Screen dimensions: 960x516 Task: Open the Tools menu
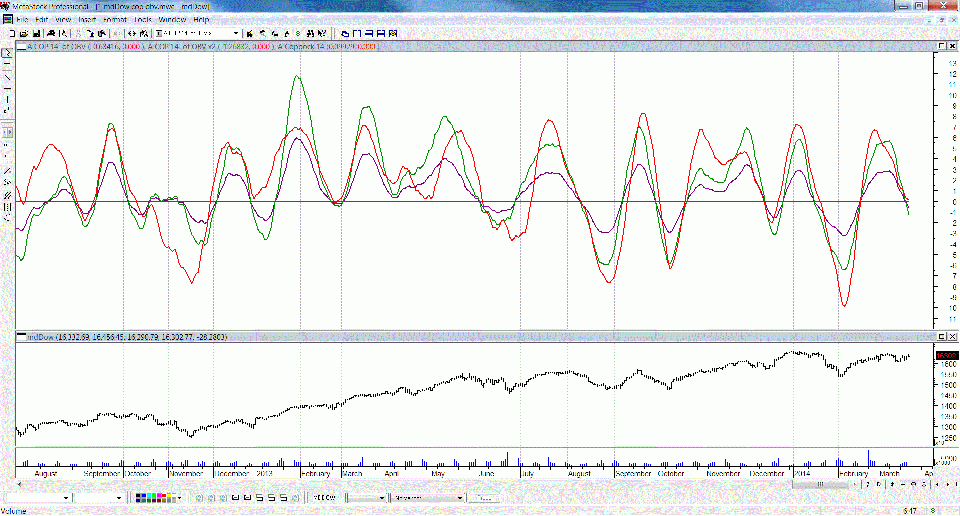pyautogui.click(x=143, y=19)
